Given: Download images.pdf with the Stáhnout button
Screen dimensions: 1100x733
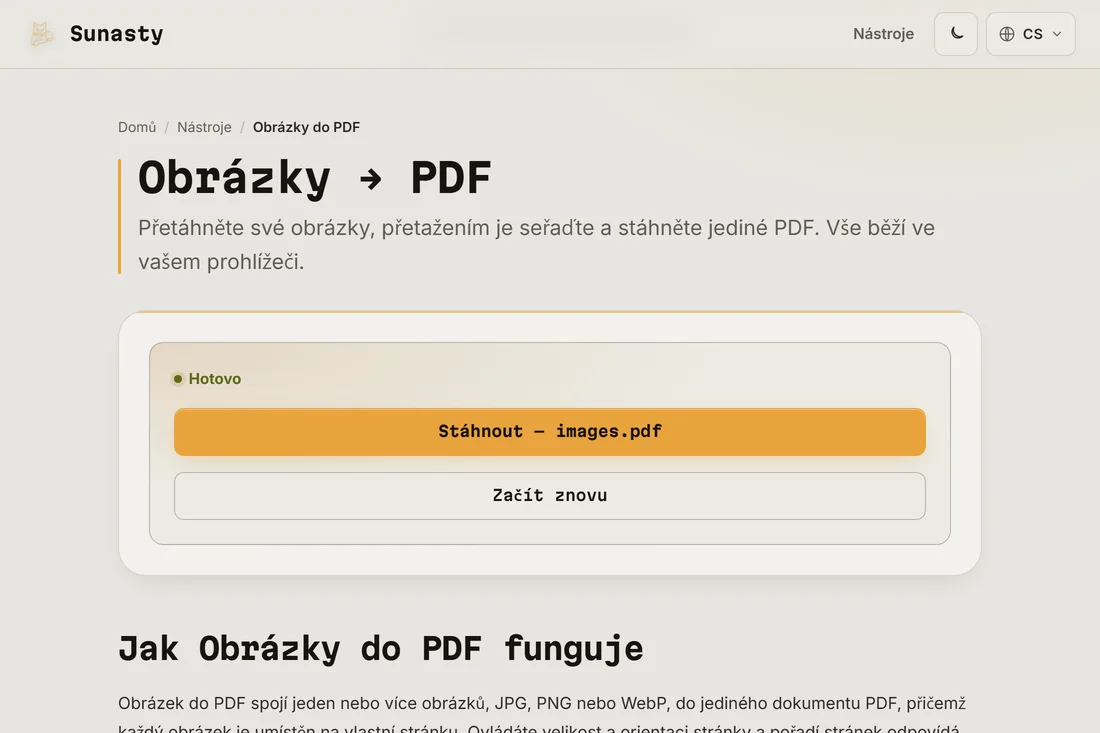Looking at the screenshot, I should 550,432.
